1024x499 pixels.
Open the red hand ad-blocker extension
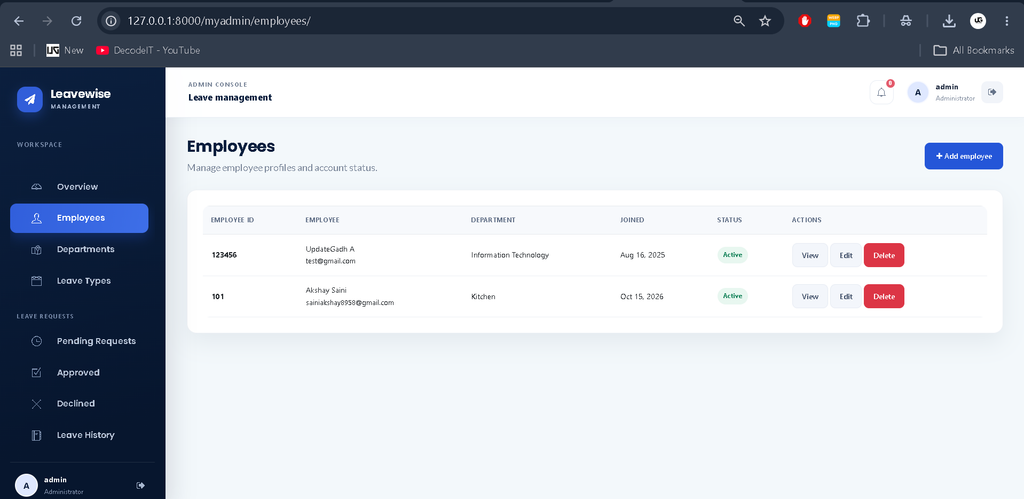[x=805, y=21]
